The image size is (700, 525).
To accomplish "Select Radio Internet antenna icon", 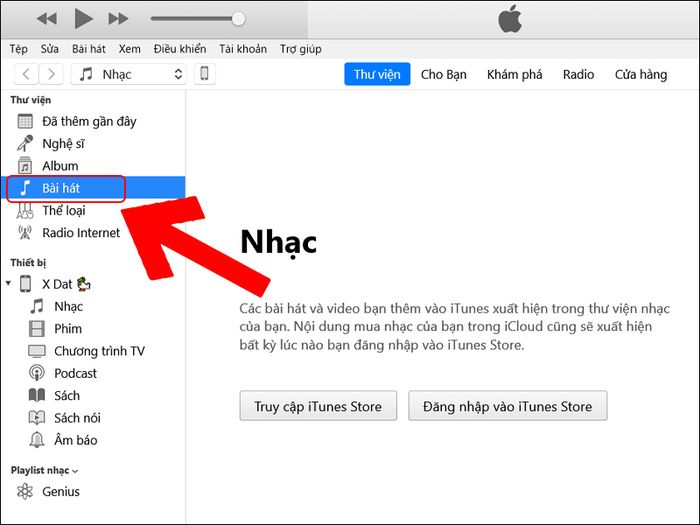I will (x=26, y=233).
